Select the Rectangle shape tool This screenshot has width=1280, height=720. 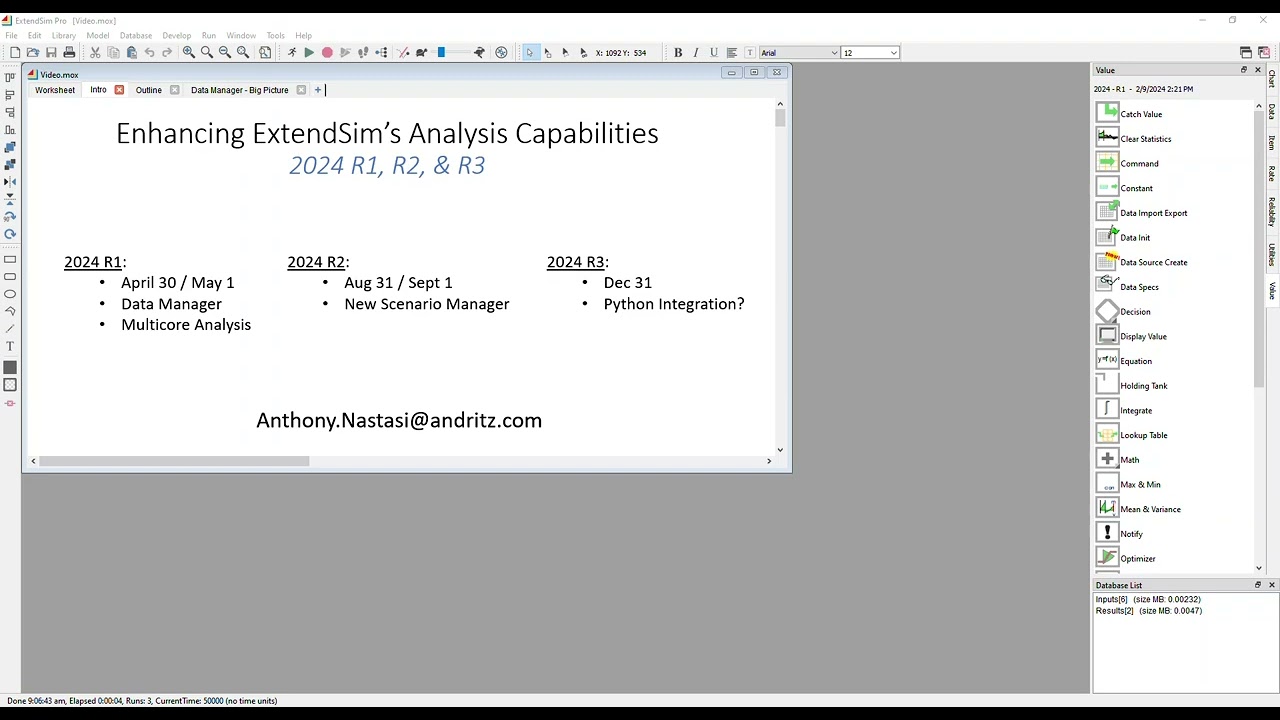pyautogui.click(x=10, y=259)
